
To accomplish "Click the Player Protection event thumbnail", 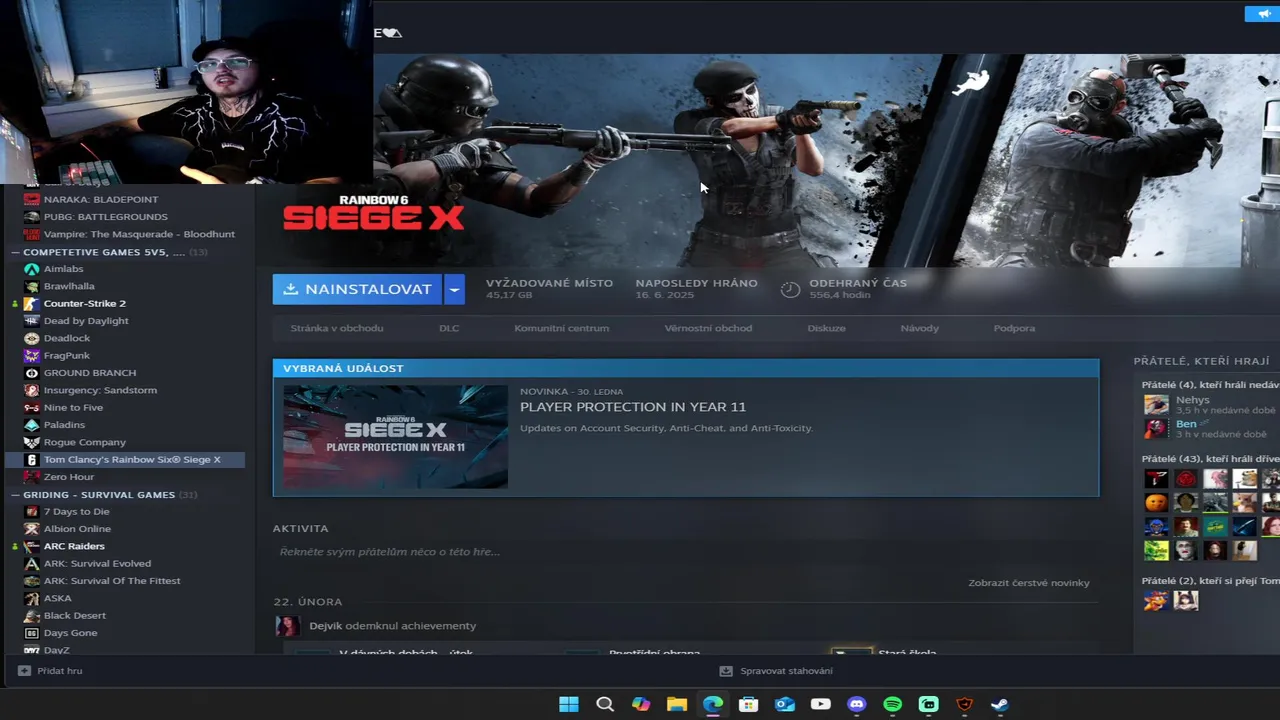I will 395,437.
